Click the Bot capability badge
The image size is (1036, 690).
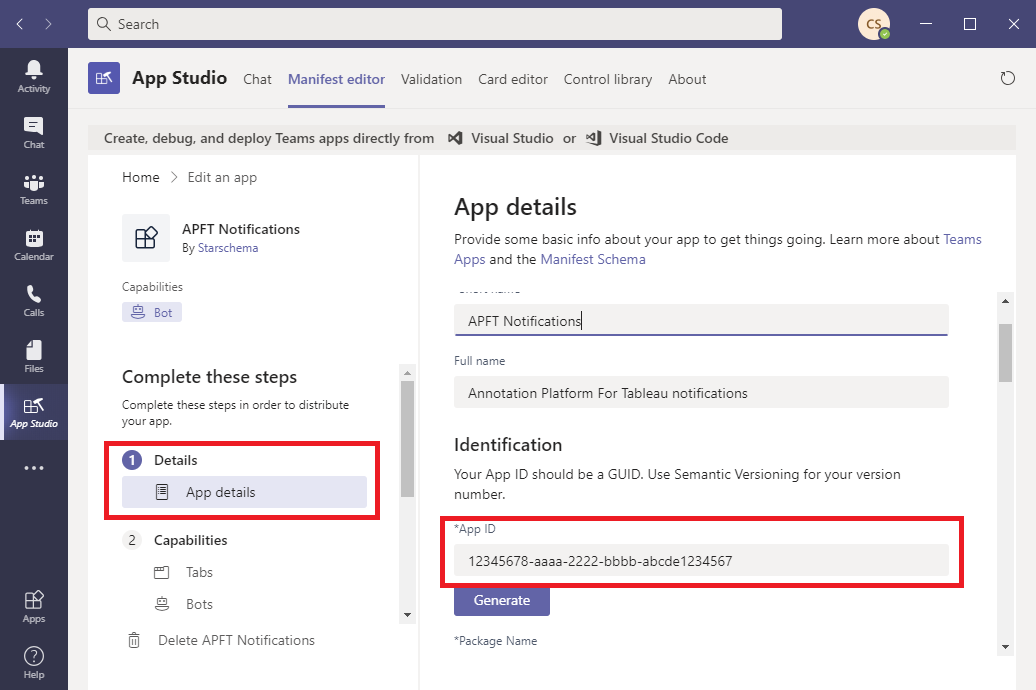152,312
